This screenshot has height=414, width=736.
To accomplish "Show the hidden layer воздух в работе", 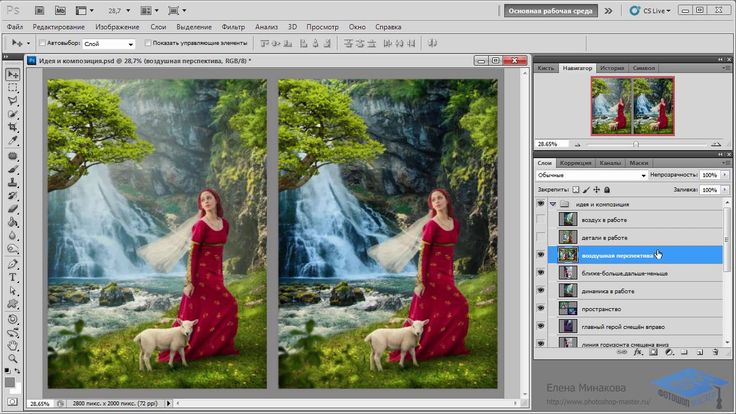I will [x=541, y=219].
